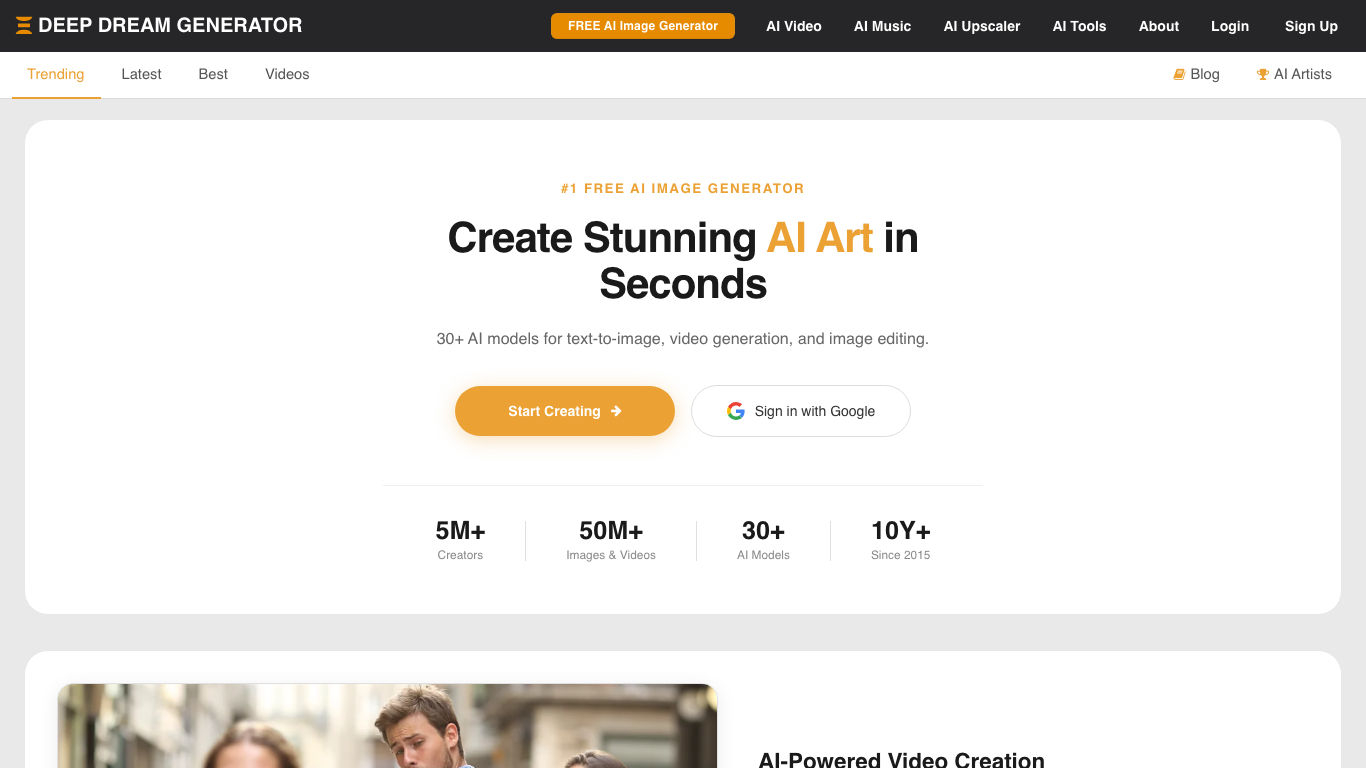Switch to the Best tab
The width and height of the screenshot is (1366, 768).
pyautogui.click(x=213, y=75)
